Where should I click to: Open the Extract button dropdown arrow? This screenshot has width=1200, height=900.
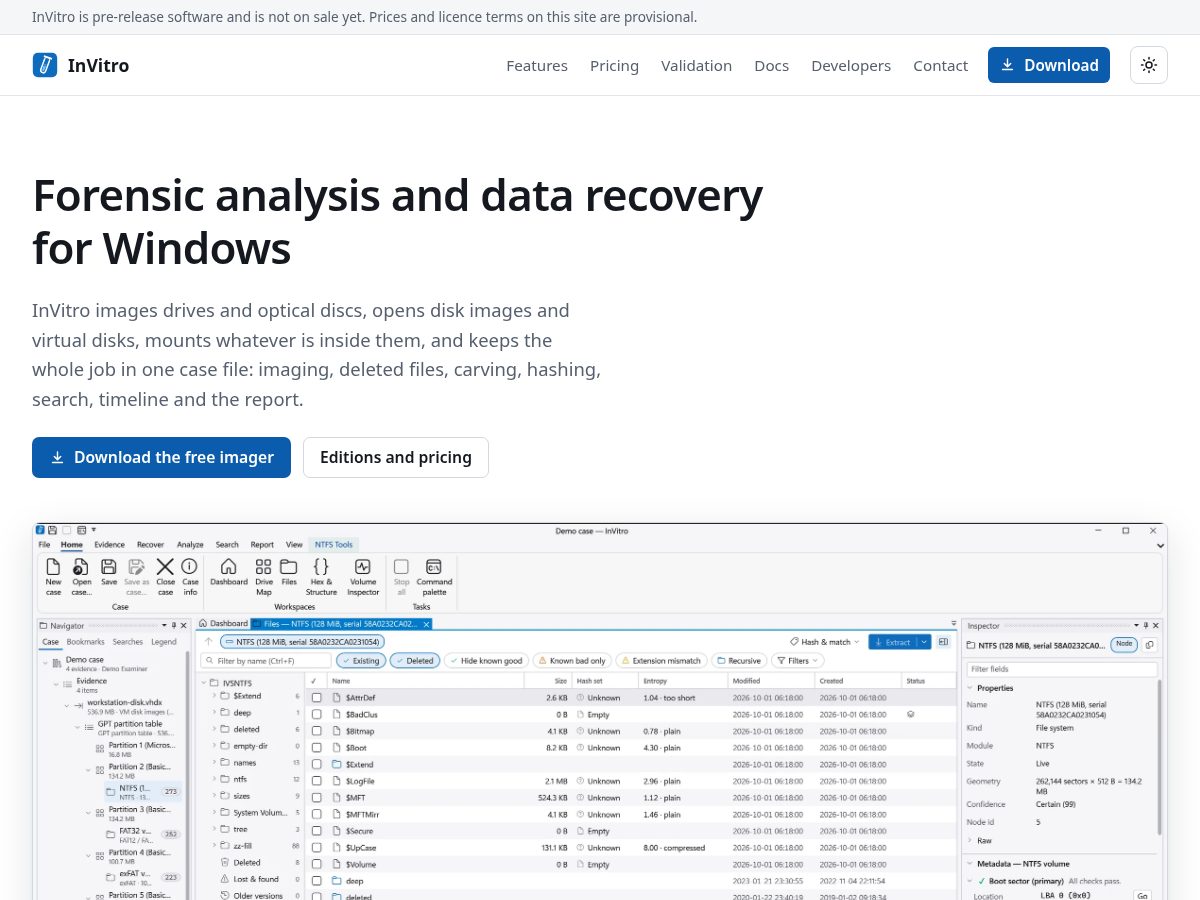click(x=925, y=642)
